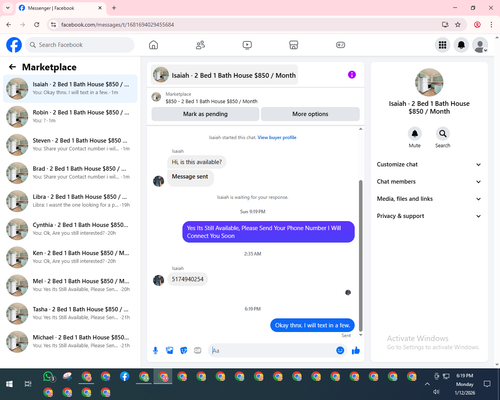
Task: Expand Media, files and links section
Action: 429,199
